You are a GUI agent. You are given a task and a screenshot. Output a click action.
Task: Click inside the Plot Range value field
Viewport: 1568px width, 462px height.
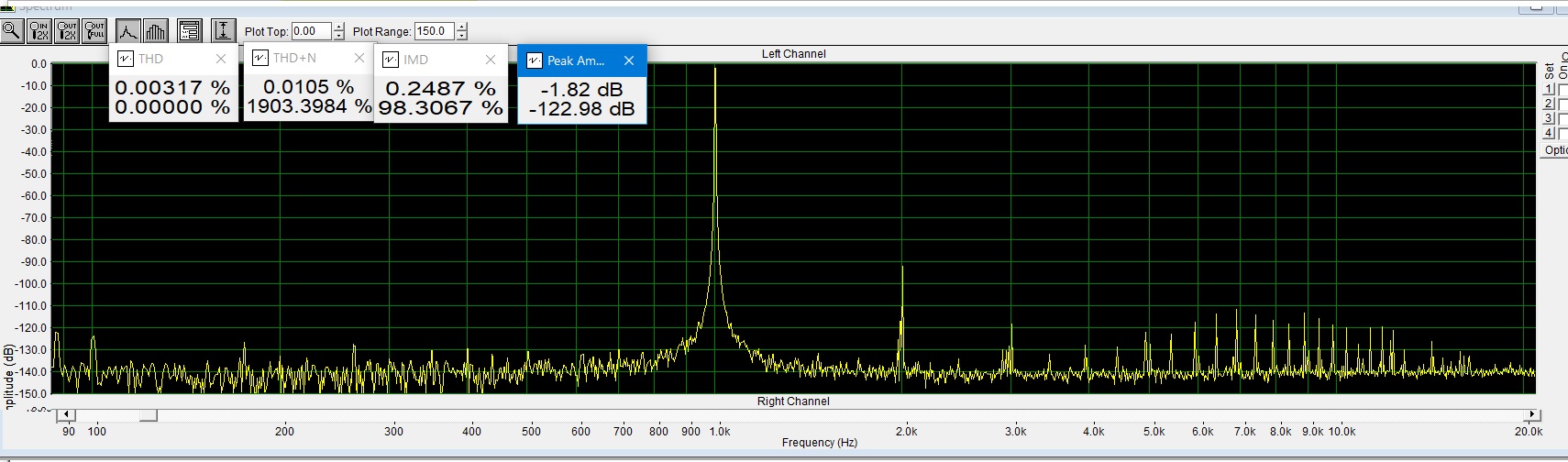434,31
